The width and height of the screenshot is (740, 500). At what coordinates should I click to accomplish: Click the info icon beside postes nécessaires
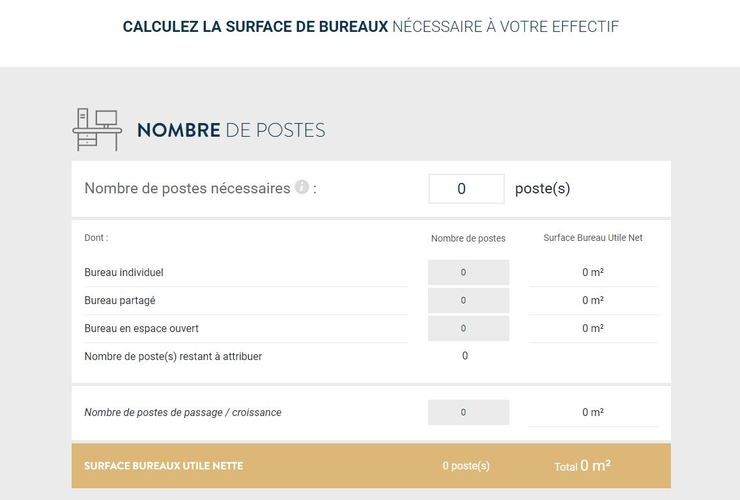click(x=302, y=187)
